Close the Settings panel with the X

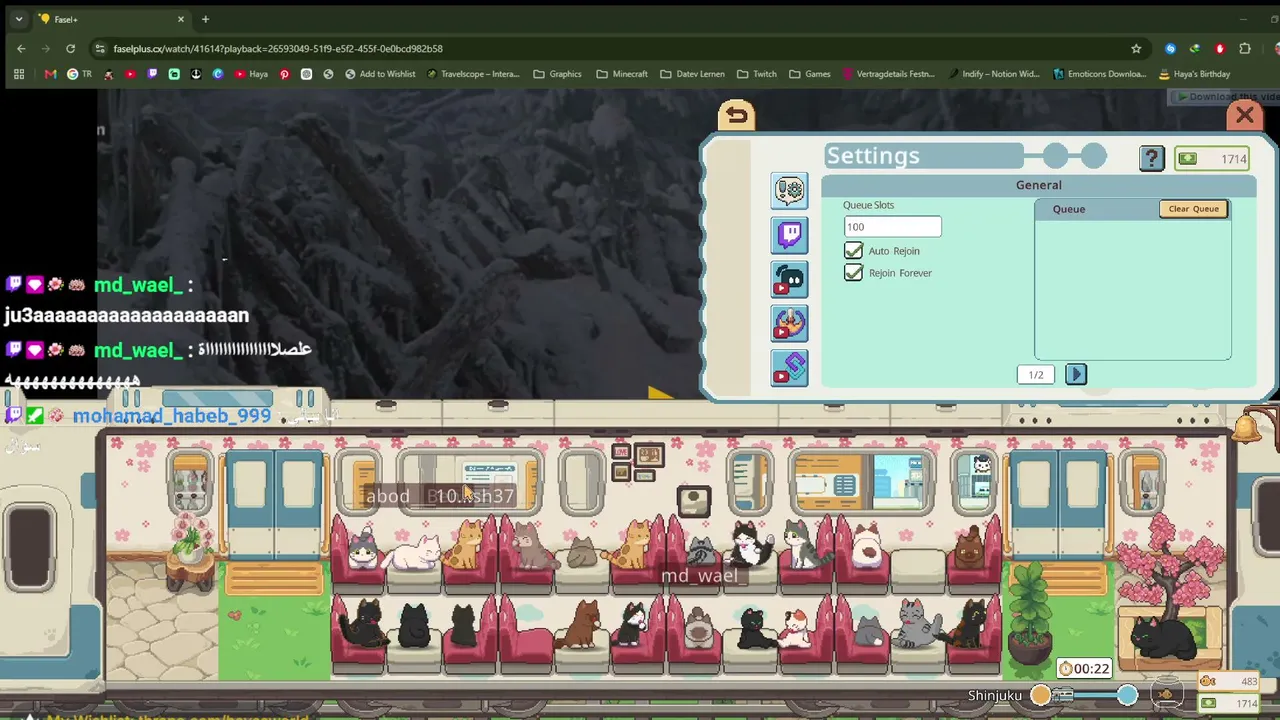tap(1244, 115)
